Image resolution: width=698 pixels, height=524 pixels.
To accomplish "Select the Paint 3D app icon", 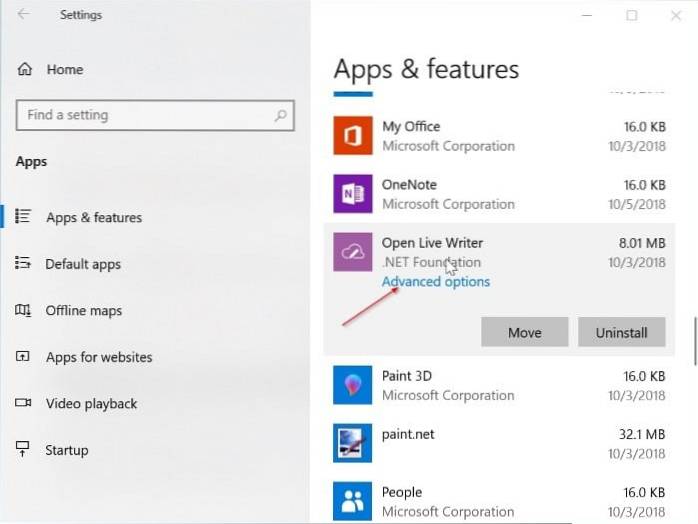I will (x=352, y=385).
